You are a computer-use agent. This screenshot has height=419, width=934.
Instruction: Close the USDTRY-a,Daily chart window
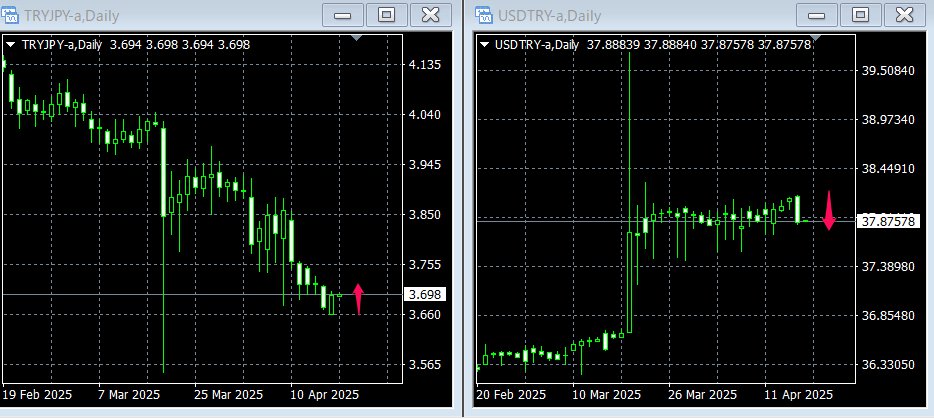tap(905, 15)
